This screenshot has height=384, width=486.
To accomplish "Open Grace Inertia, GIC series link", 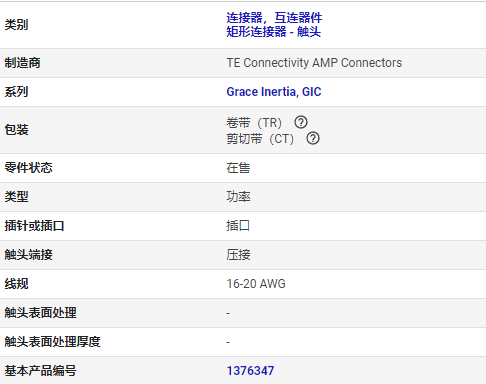I will tap(274, 92).
